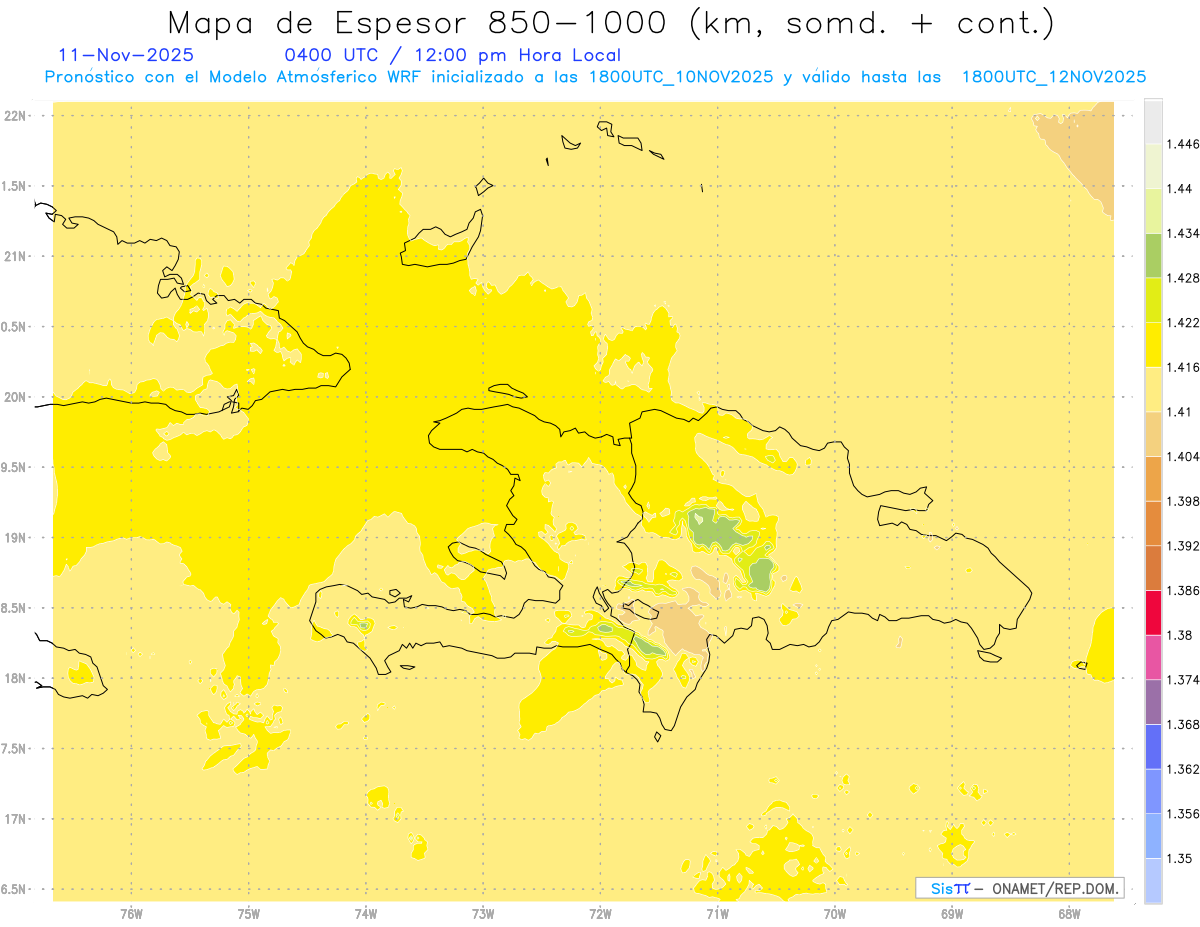The image size is (1200, 927).
Task: Select the red 1.38–1.386 colorbar swatch
Action: tap(1153, 612)
